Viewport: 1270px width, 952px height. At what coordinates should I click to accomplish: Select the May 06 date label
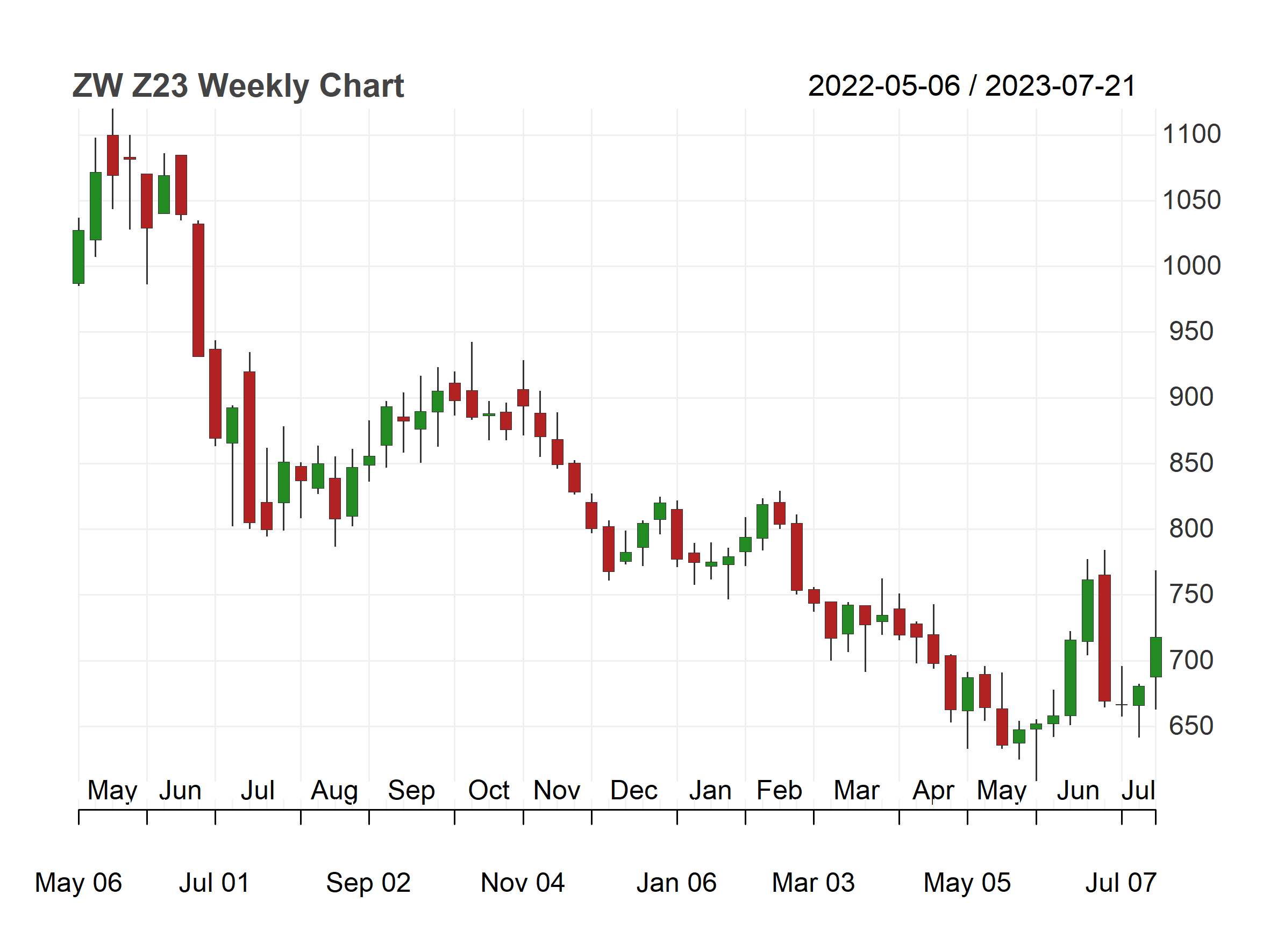(78, 883)
